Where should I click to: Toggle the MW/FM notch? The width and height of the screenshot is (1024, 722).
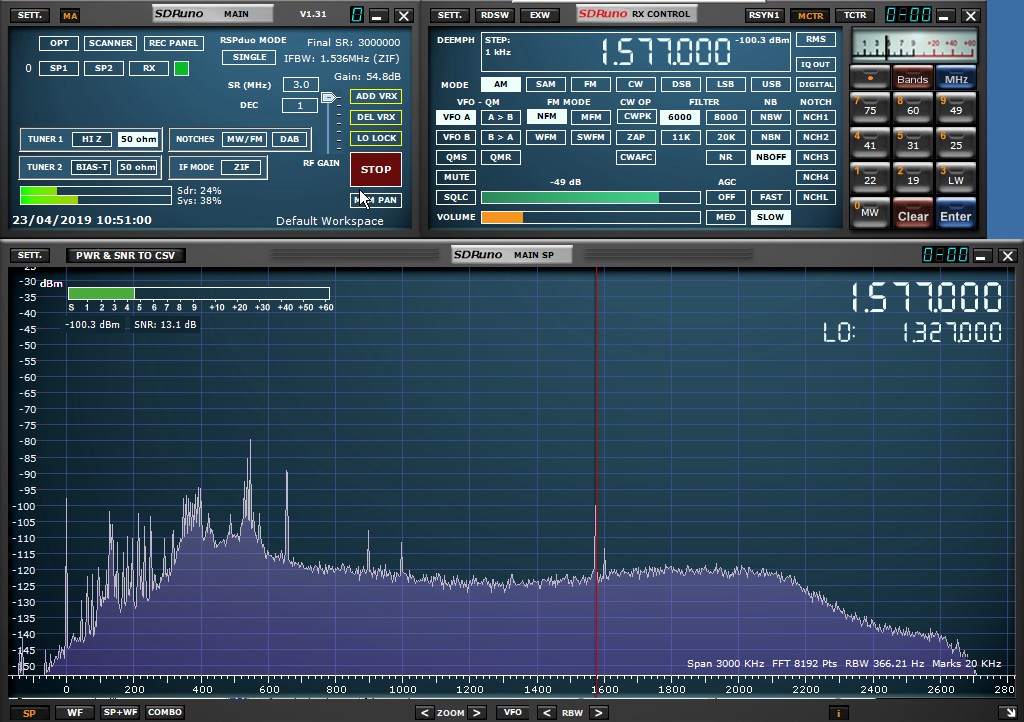[244, 139]
